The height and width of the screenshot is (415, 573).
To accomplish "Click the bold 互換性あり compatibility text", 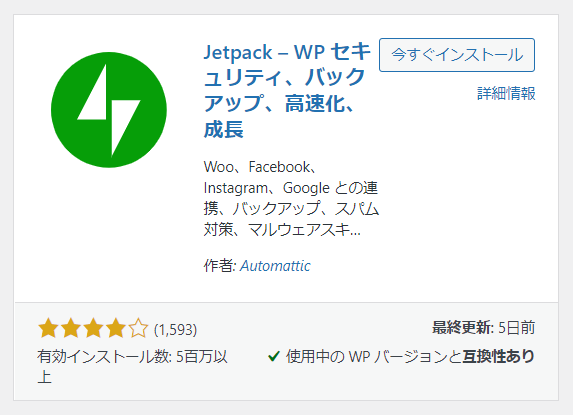I will pyautogui.click(x=499, y=356).
